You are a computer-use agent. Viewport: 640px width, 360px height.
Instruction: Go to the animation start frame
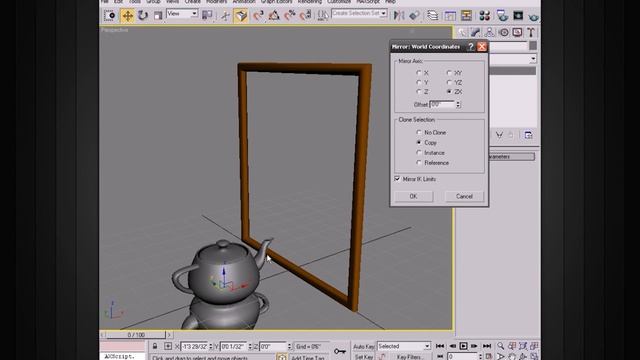click(440, 346)
